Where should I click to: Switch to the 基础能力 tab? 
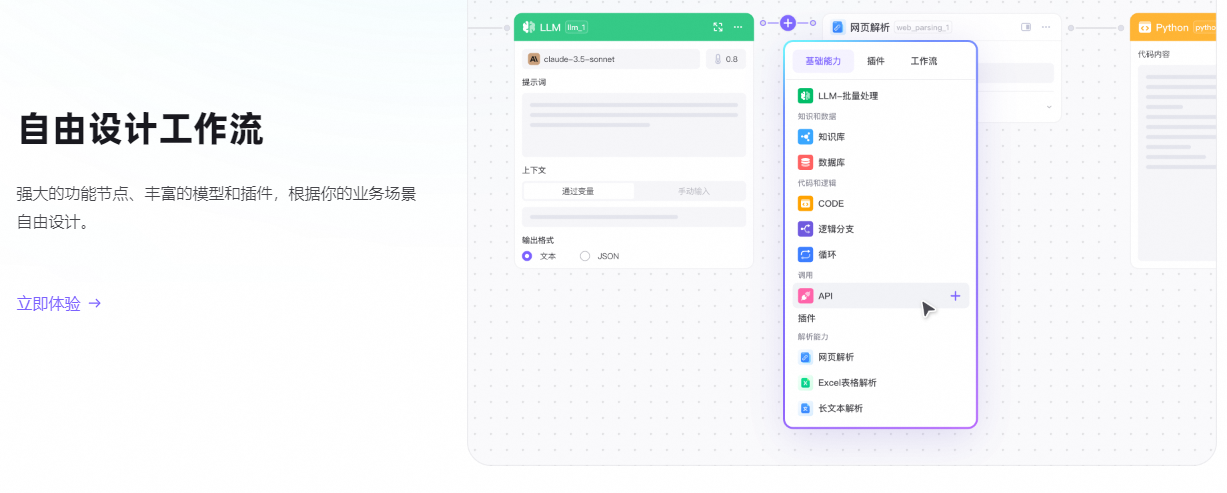[823, 62]
